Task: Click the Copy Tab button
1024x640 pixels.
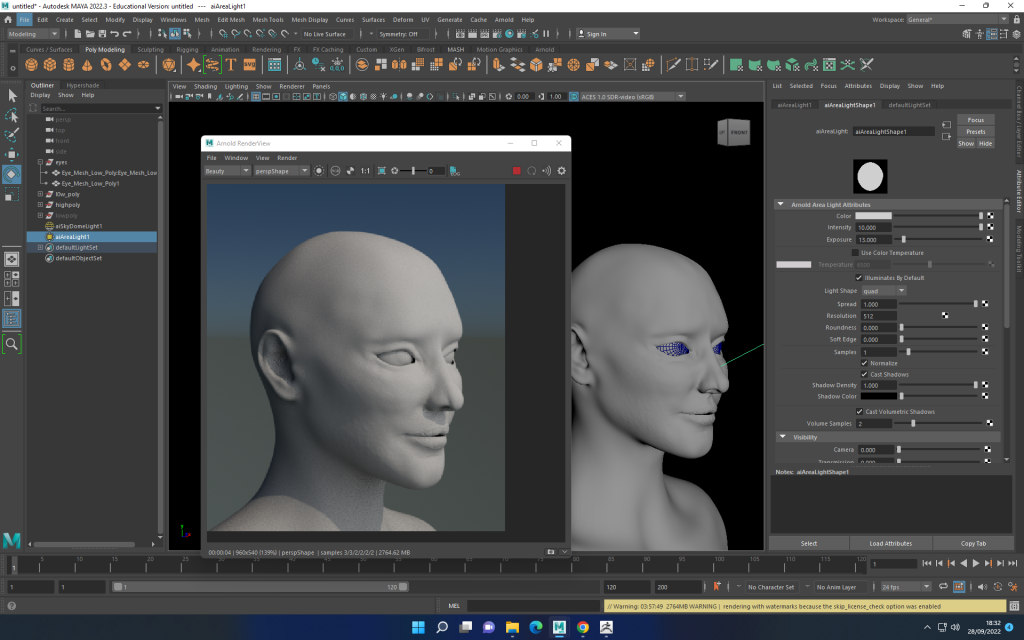Action: [973, 543]
